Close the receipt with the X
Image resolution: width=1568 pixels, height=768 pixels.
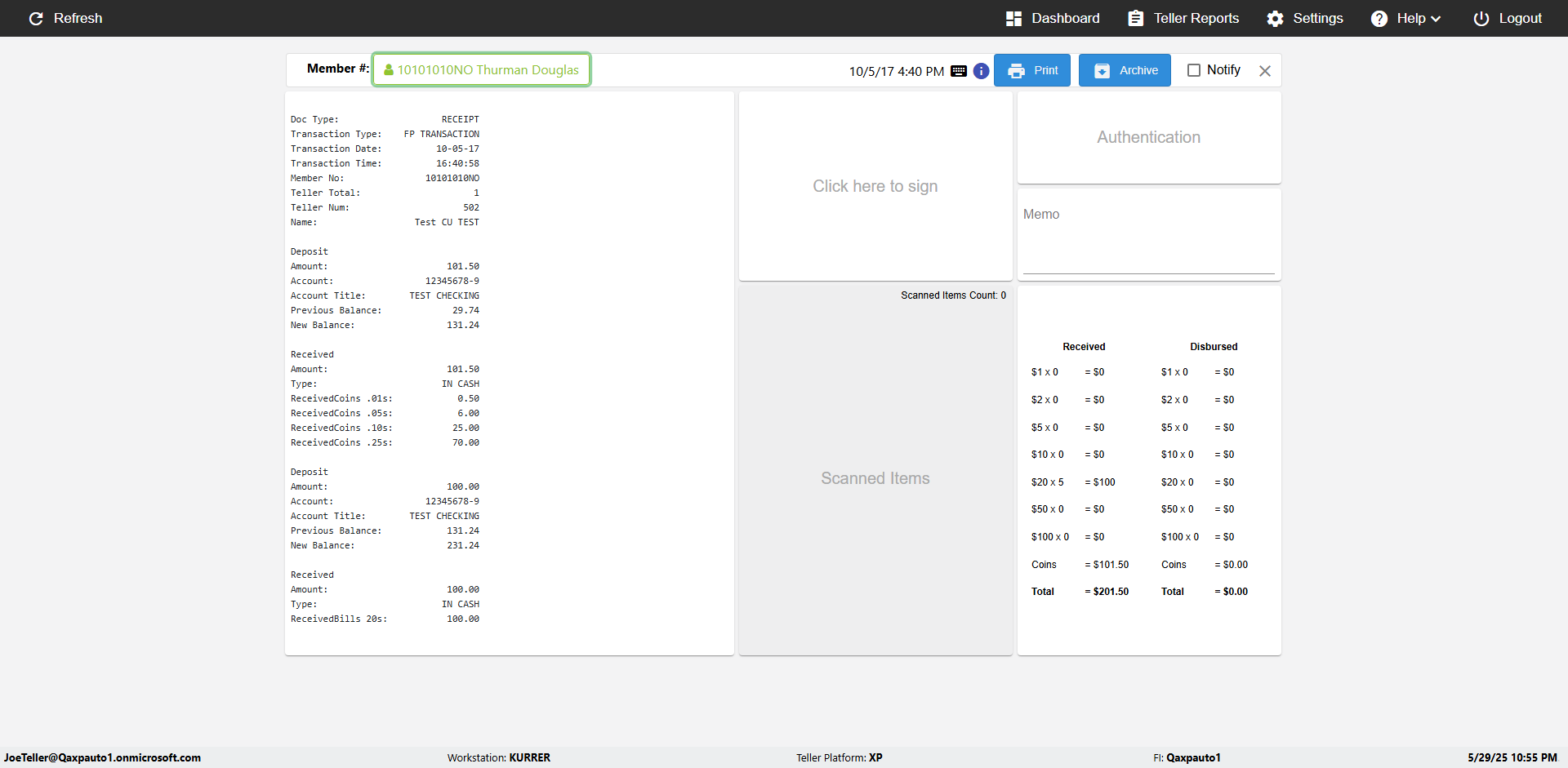coord(1265,71)
